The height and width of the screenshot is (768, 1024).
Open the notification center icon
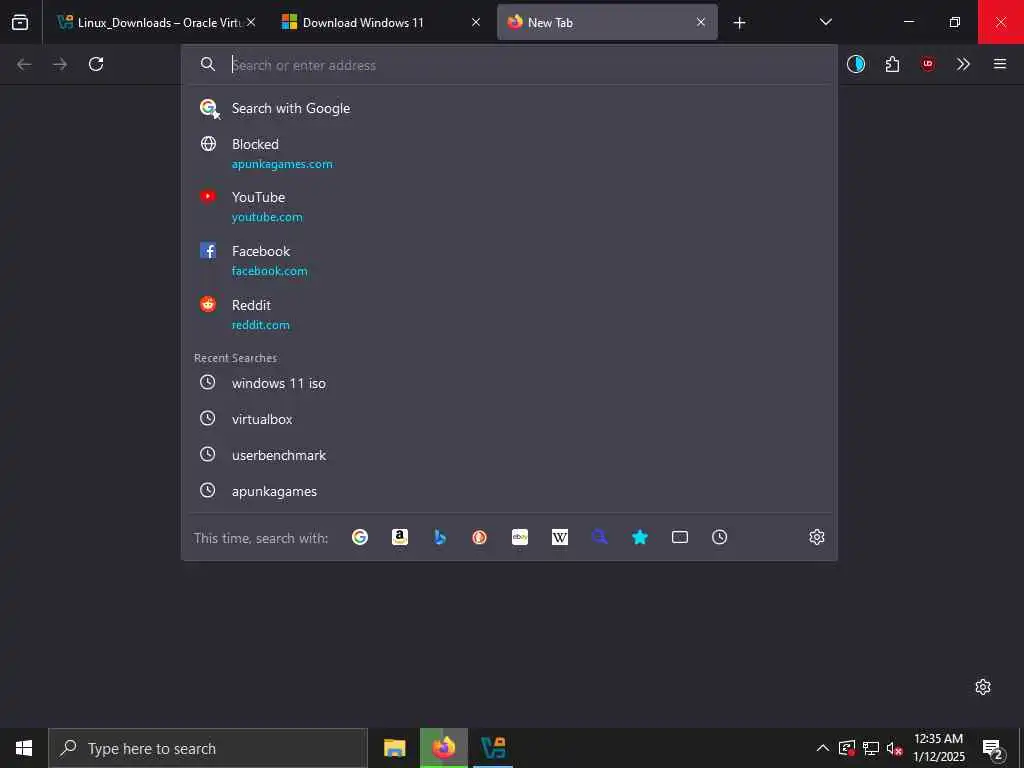coord(993,749)
